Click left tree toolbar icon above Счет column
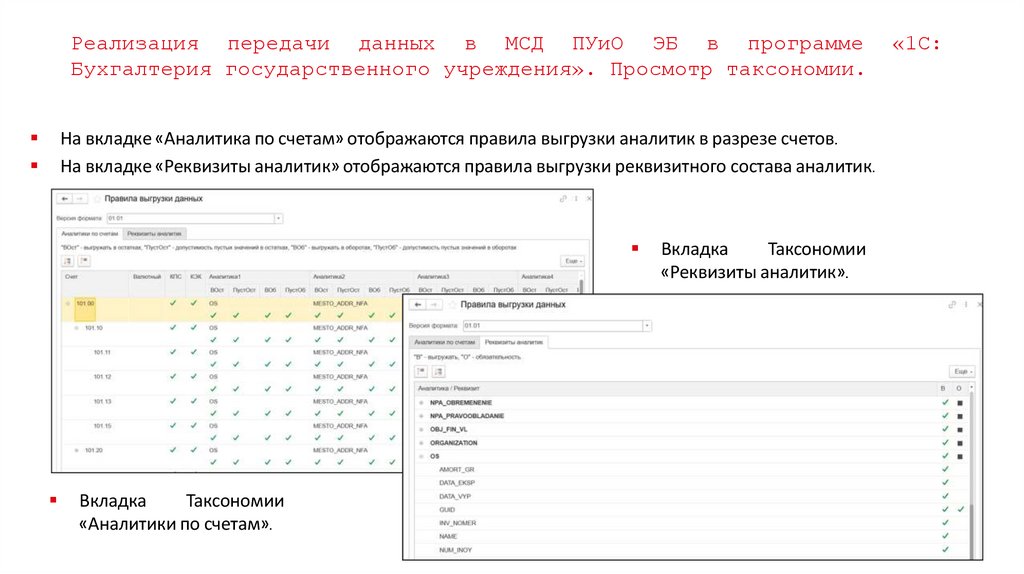 (x=68, y=261)
